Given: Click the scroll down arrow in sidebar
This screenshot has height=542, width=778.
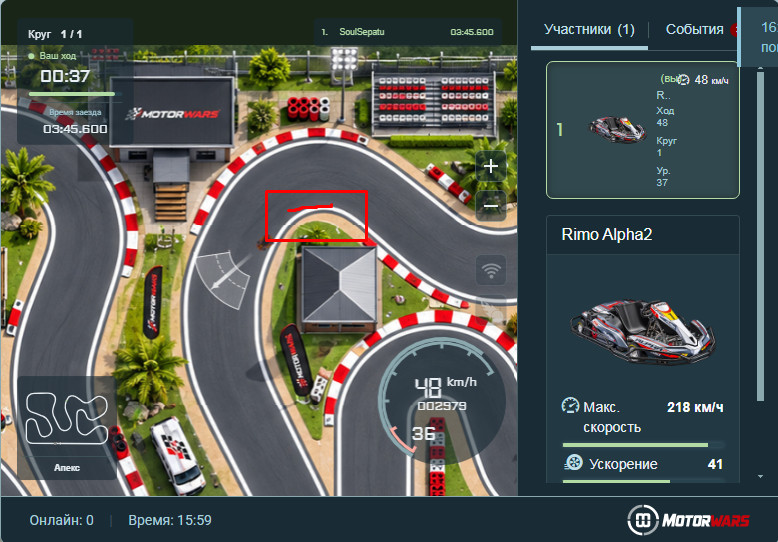Looking at the screenshot, I should [x=761, y=476].
